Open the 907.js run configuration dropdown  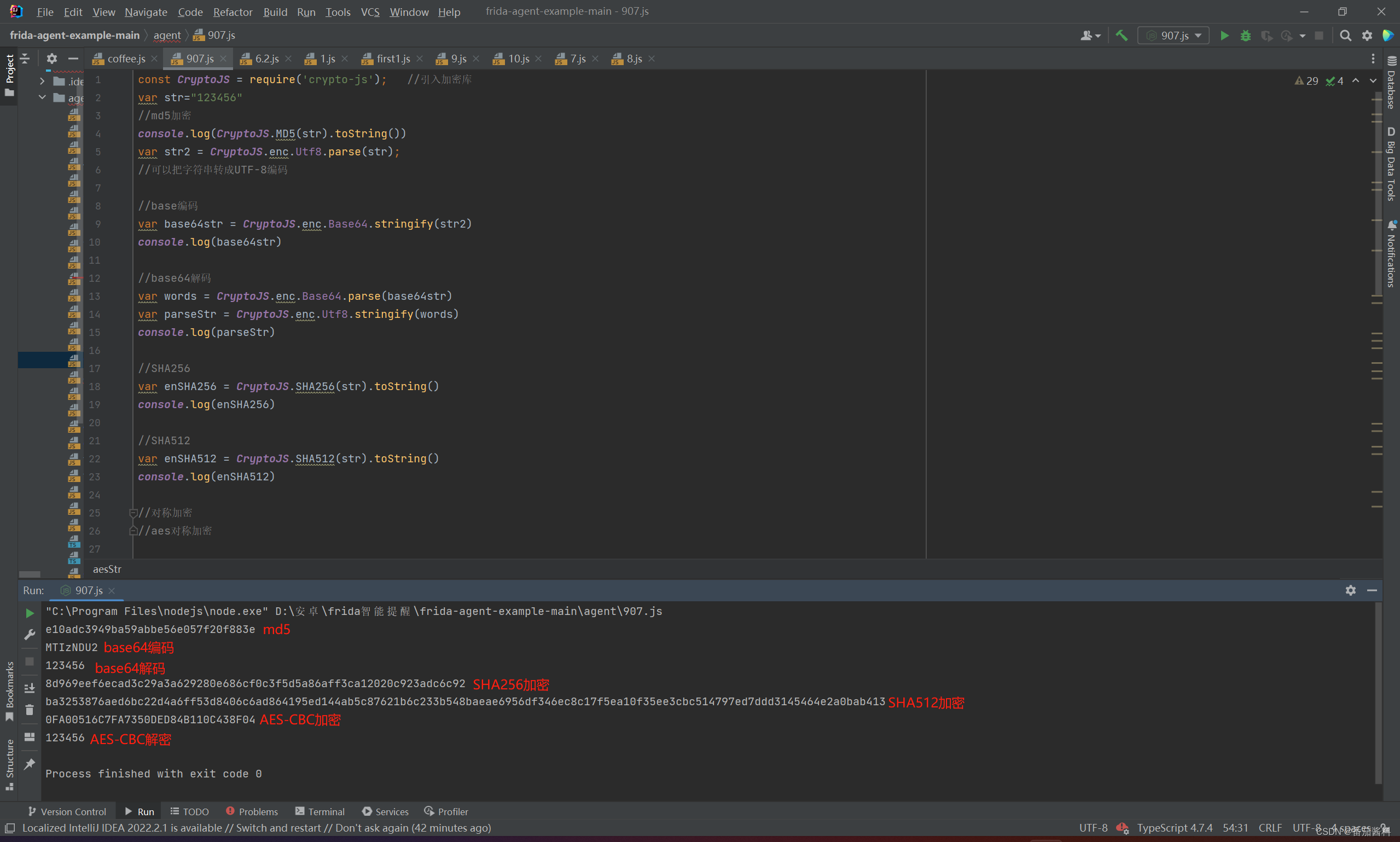click(1174, 36)
